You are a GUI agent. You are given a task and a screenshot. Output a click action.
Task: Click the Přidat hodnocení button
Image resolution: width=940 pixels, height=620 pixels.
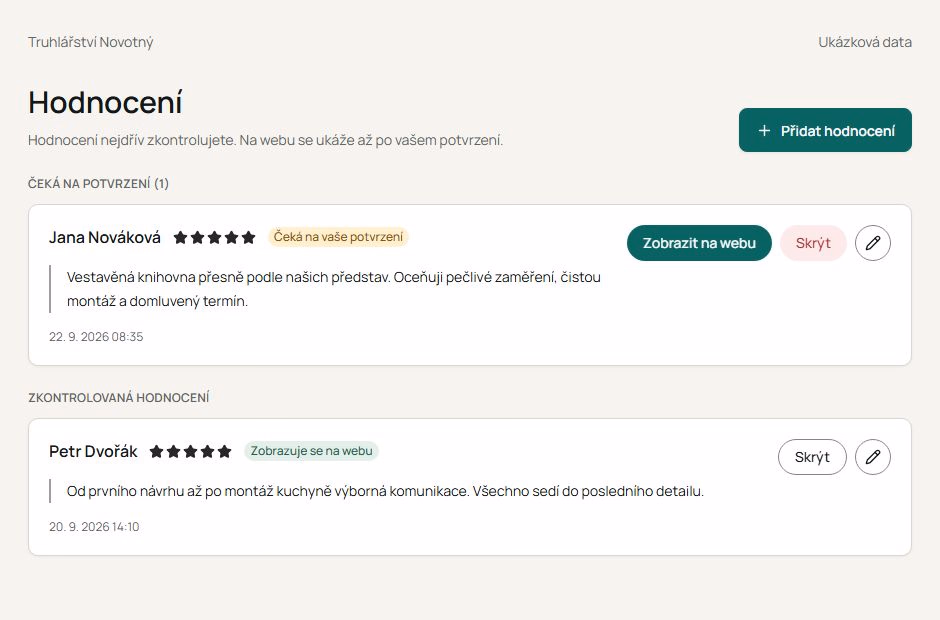[825, 130]
